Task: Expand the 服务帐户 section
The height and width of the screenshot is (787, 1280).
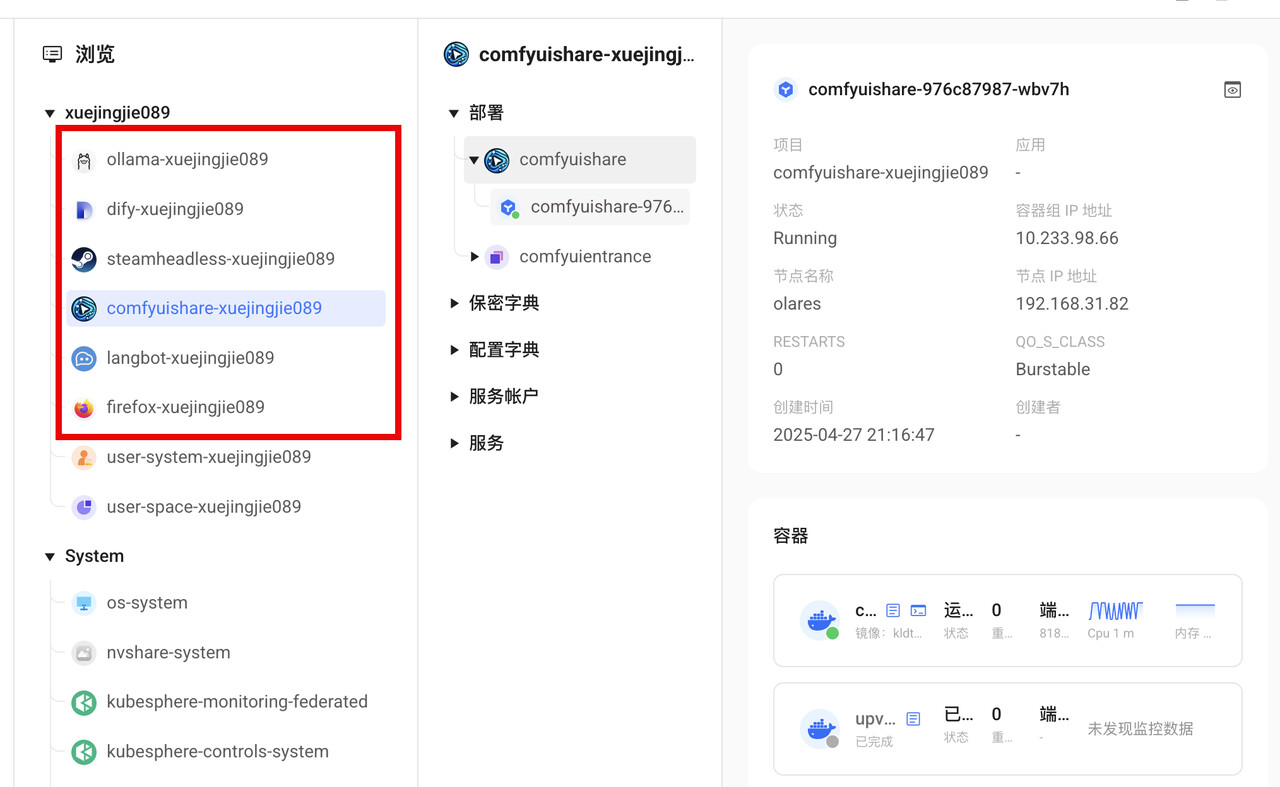Action: point(454,397)
